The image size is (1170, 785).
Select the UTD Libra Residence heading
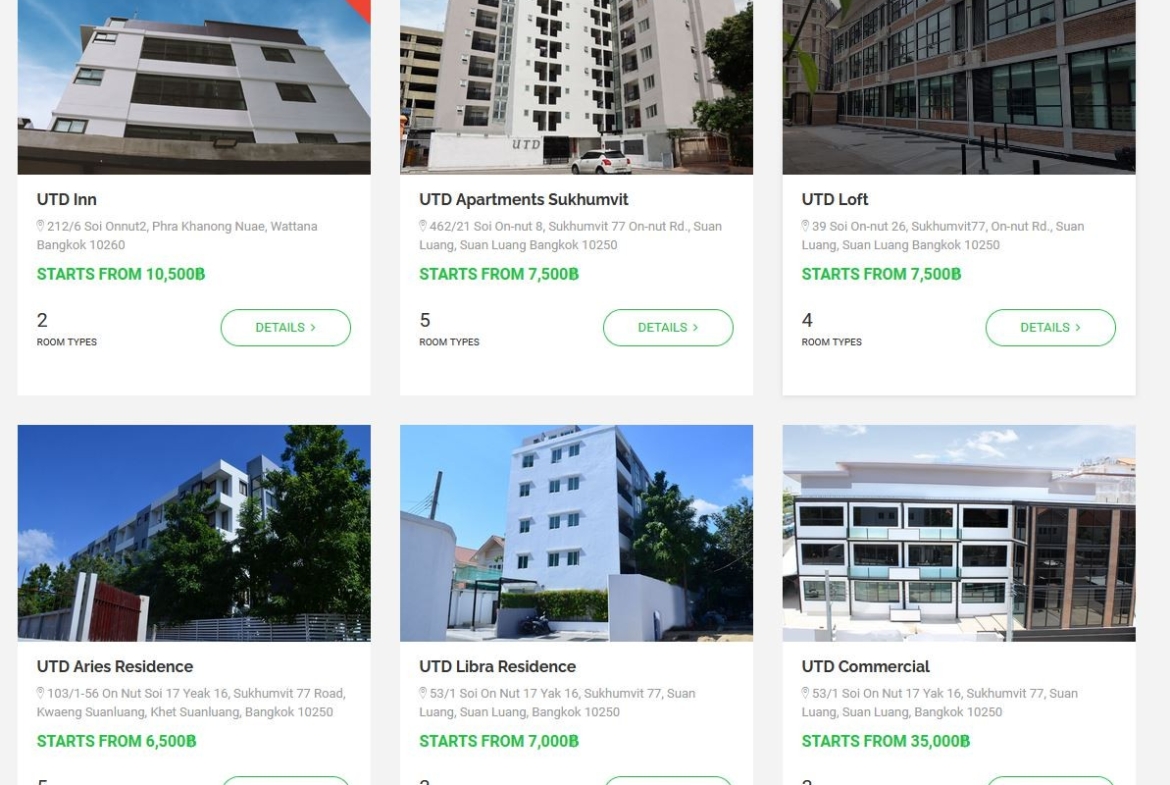pyautogui.click(x=498, y=666)
